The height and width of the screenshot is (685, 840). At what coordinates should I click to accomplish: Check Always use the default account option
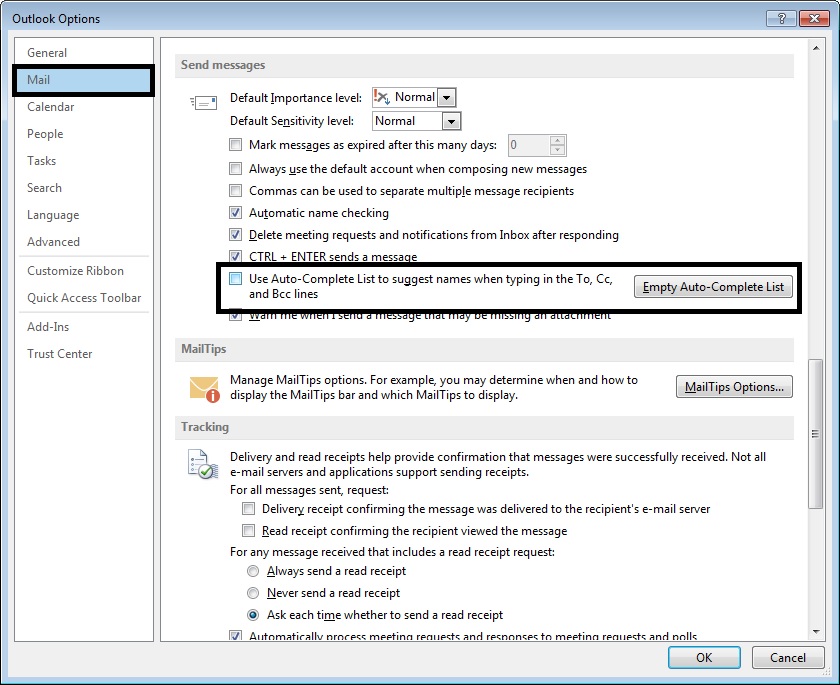pyautogui.click(x=235, y=169)
